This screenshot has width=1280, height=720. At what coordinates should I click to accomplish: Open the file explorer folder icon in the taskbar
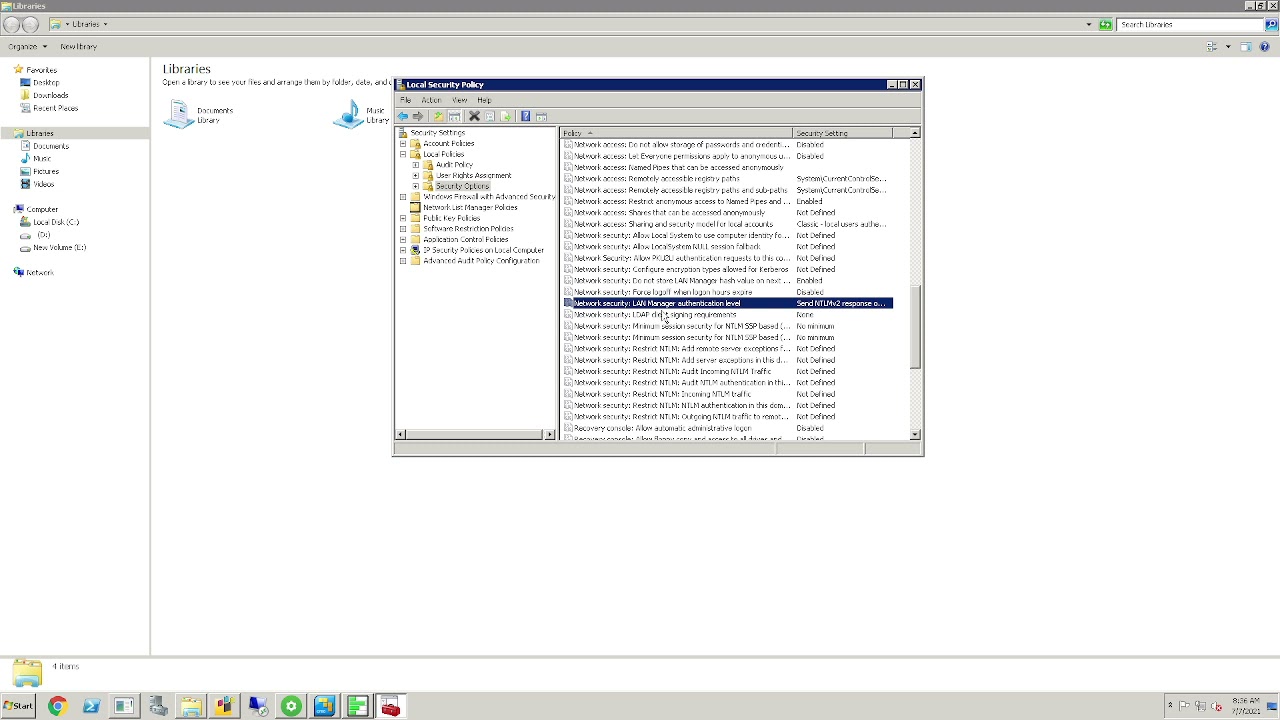pyautogui.click(x=191, y=707)
